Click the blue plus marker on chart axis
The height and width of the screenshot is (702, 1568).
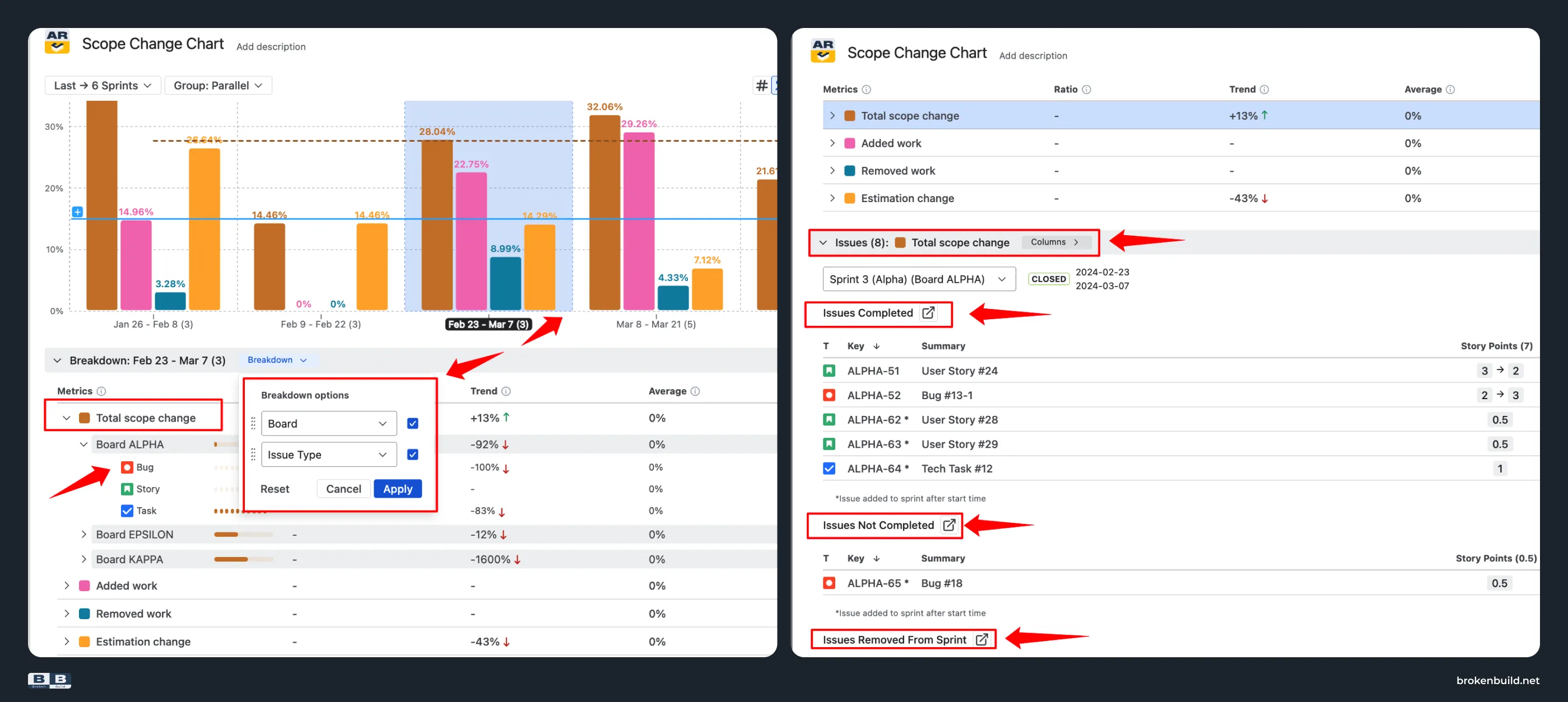77,212
